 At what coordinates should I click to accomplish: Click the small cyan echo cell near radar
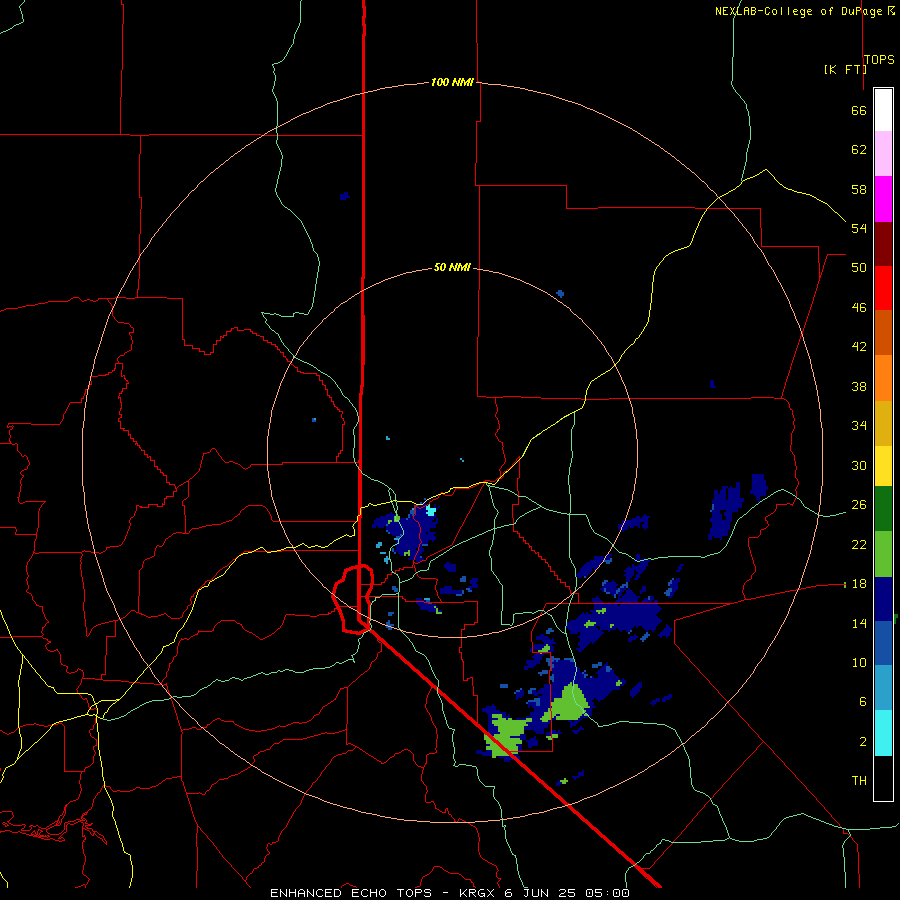pos(430,510)
